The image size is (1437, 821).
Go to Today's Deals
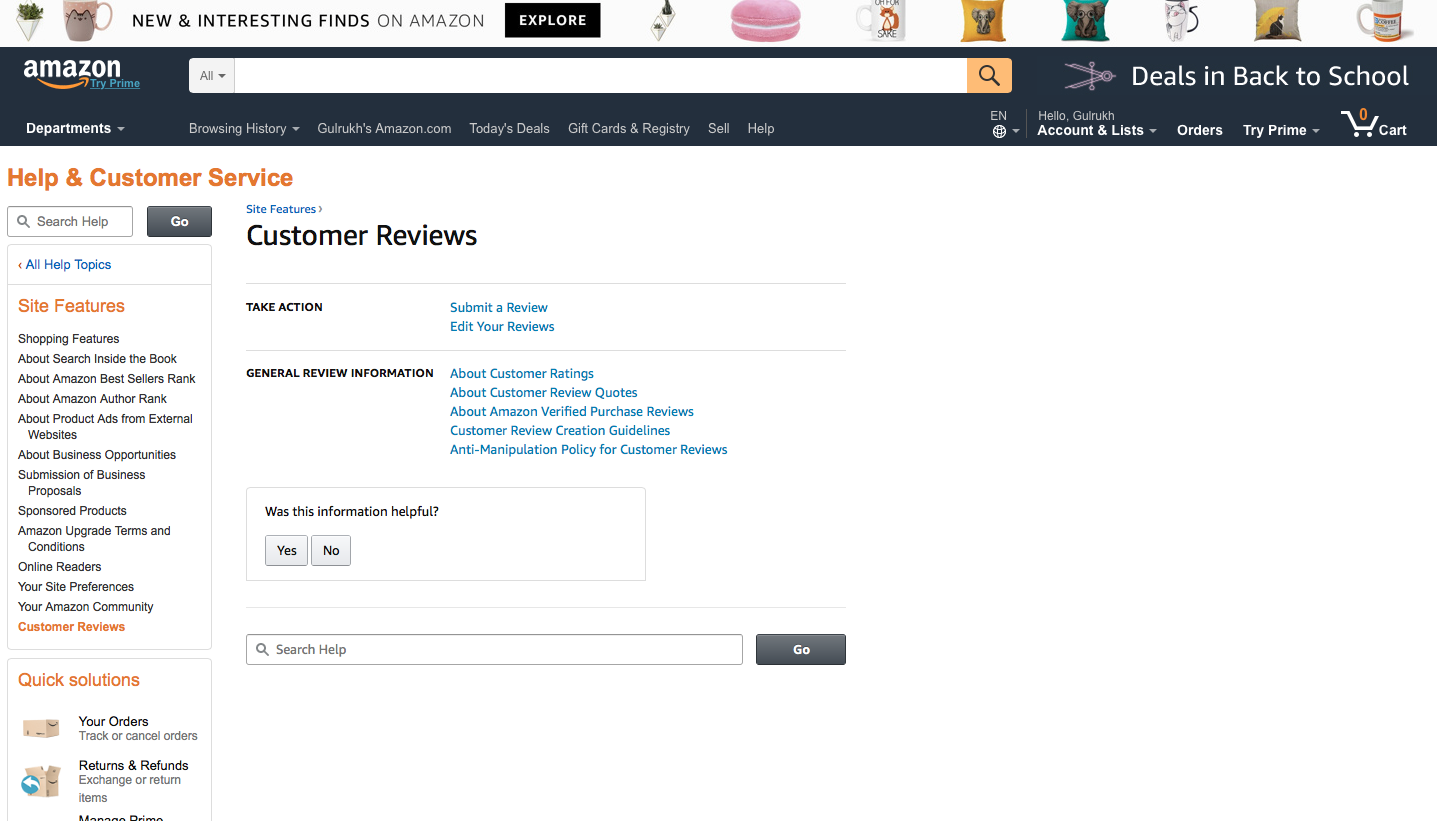pos(509,128)
